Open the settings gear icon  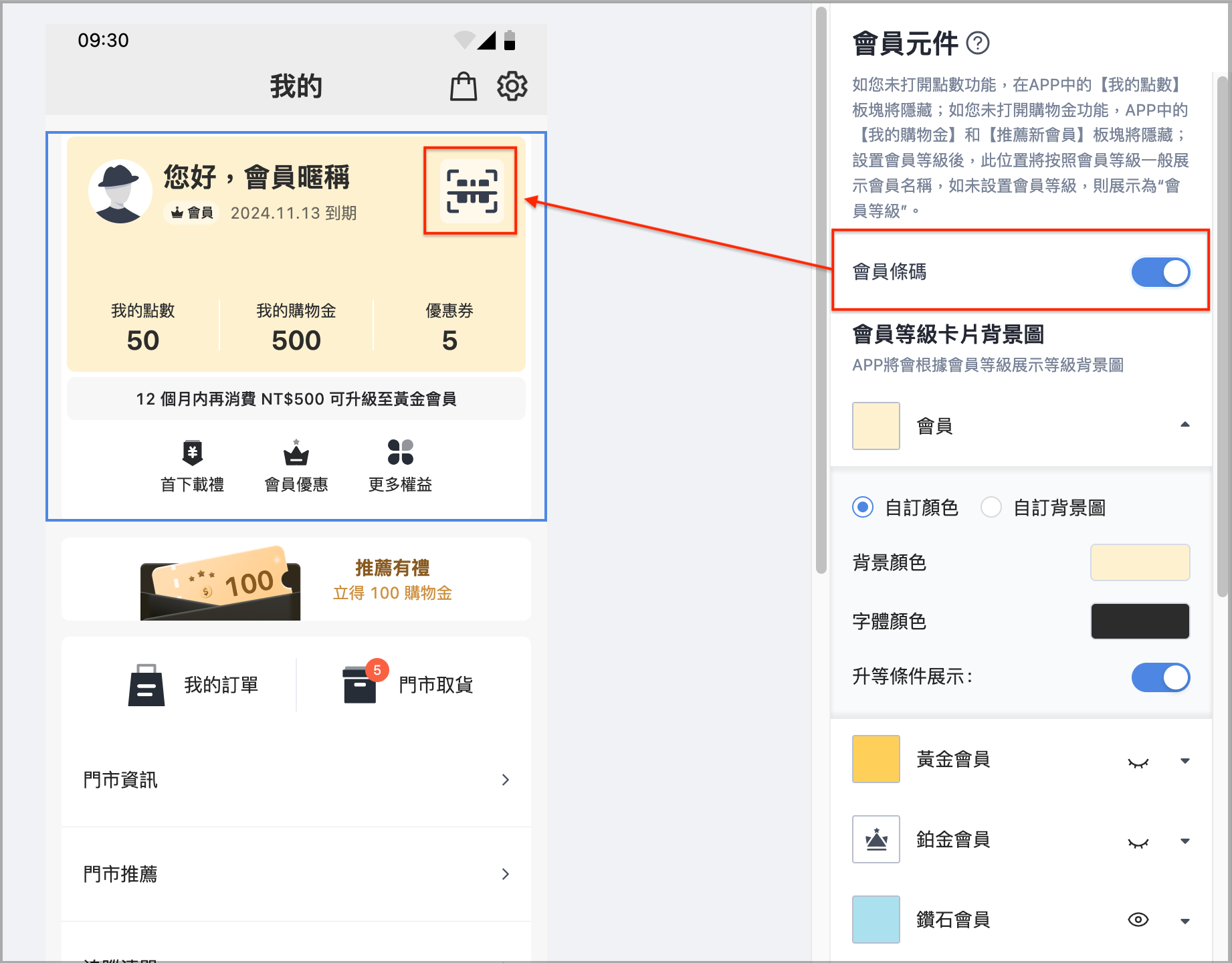point(512,86)
